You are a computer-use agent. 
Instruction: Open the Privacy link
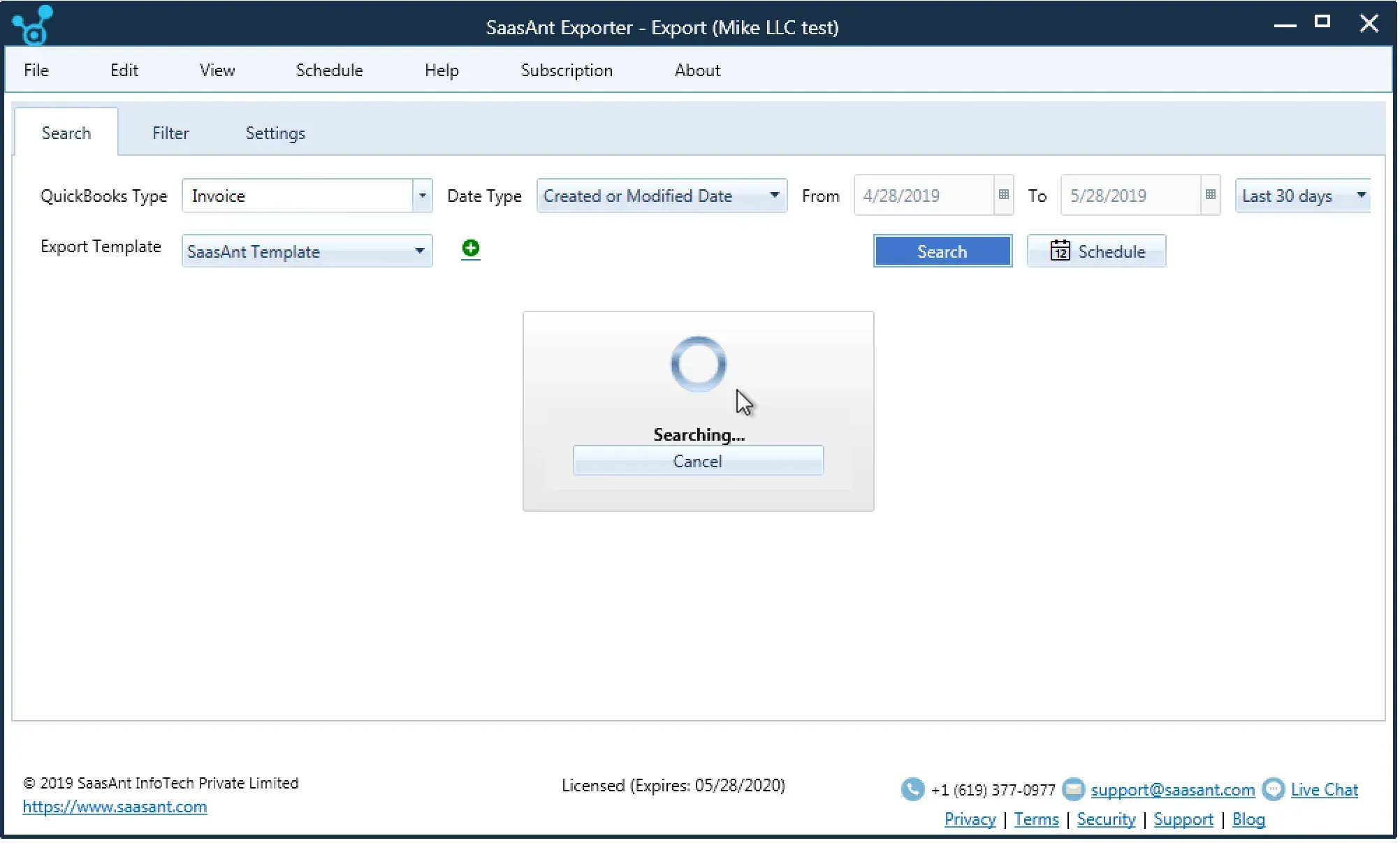970,819
